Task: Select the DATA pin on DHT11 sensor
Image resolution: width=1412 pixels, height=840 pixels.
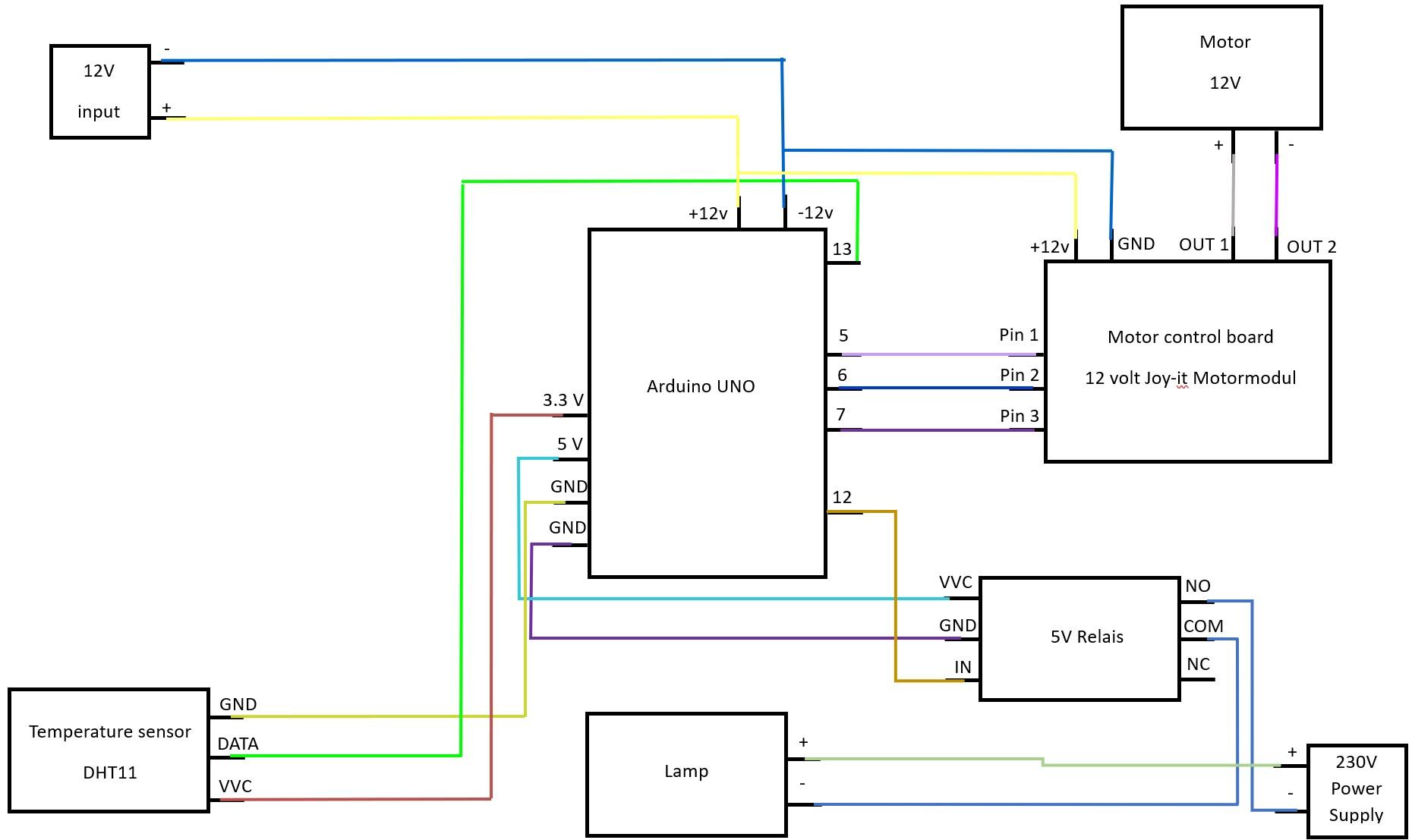Action: (x=237, y=744)
